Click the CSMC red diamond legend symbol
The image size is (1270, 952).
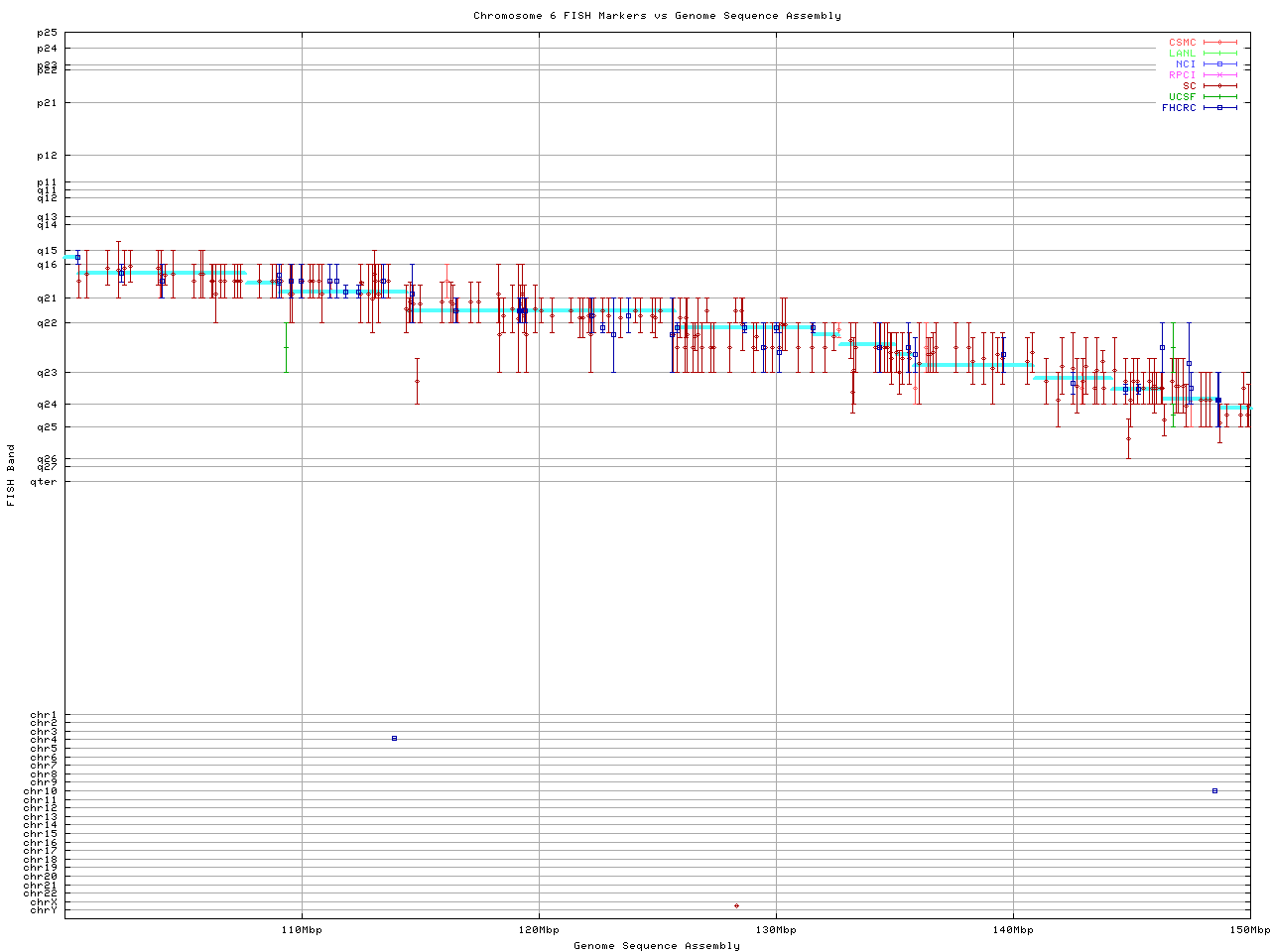point(1219,43)
